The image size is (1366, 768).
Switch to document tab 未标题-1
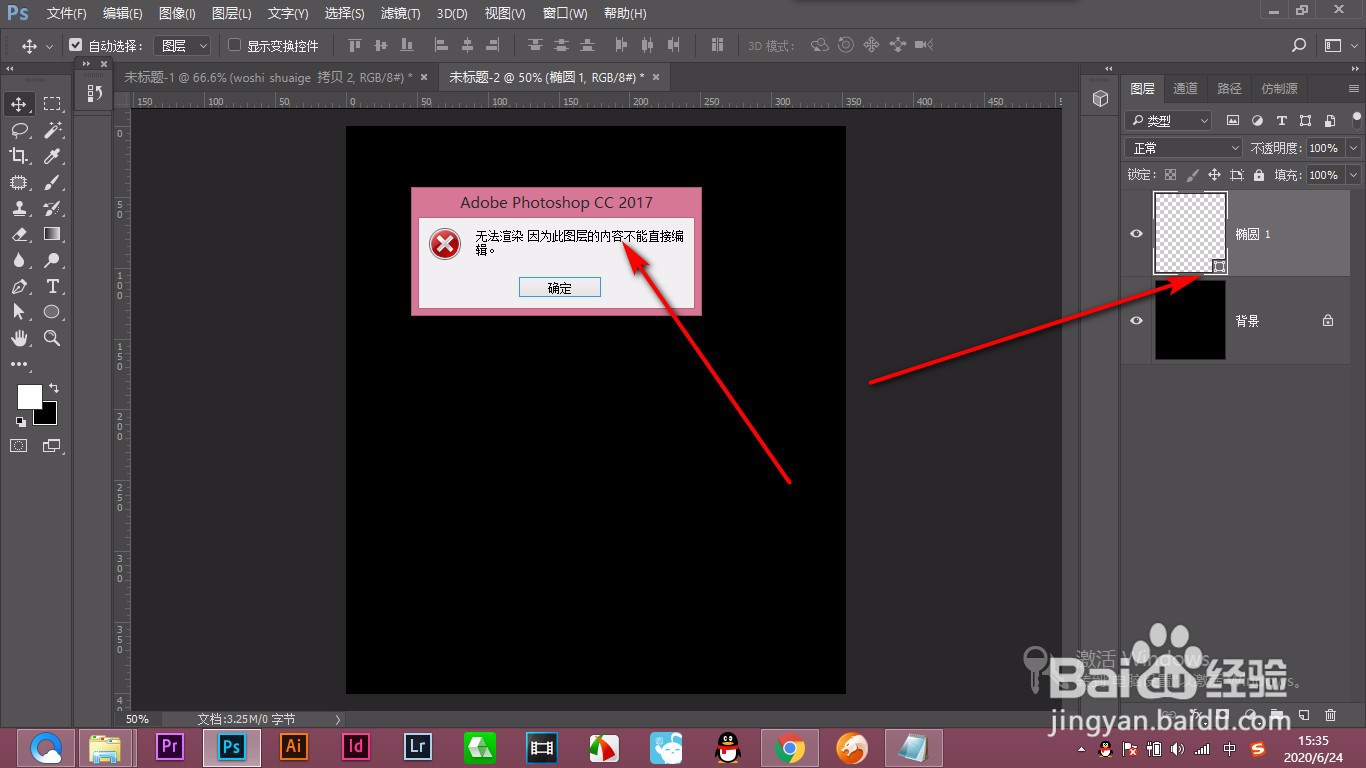pos(268,77)
